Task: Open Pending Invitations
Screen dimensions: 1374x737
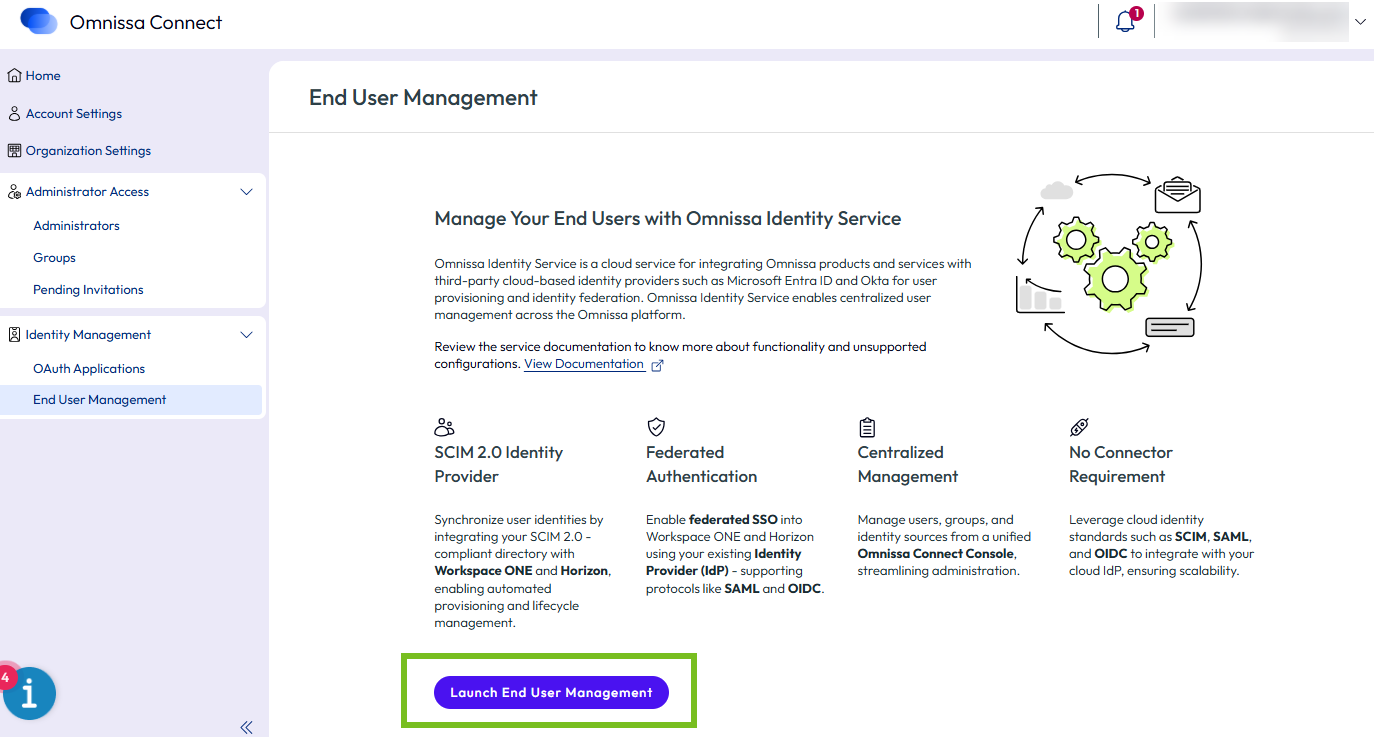Action: tap(88, 290)
